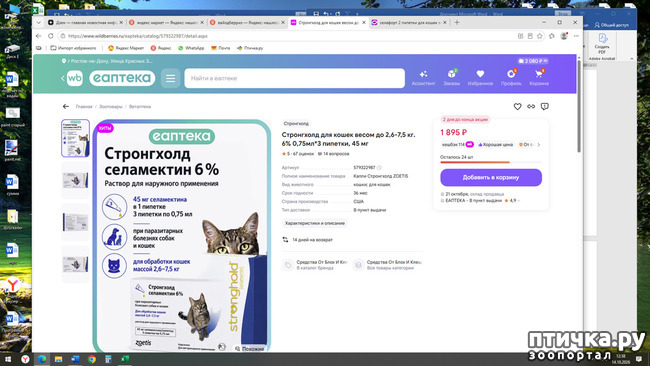
Task: Open the Корзина cart icon
Action: pyautogui.click(x=538, y=78)
